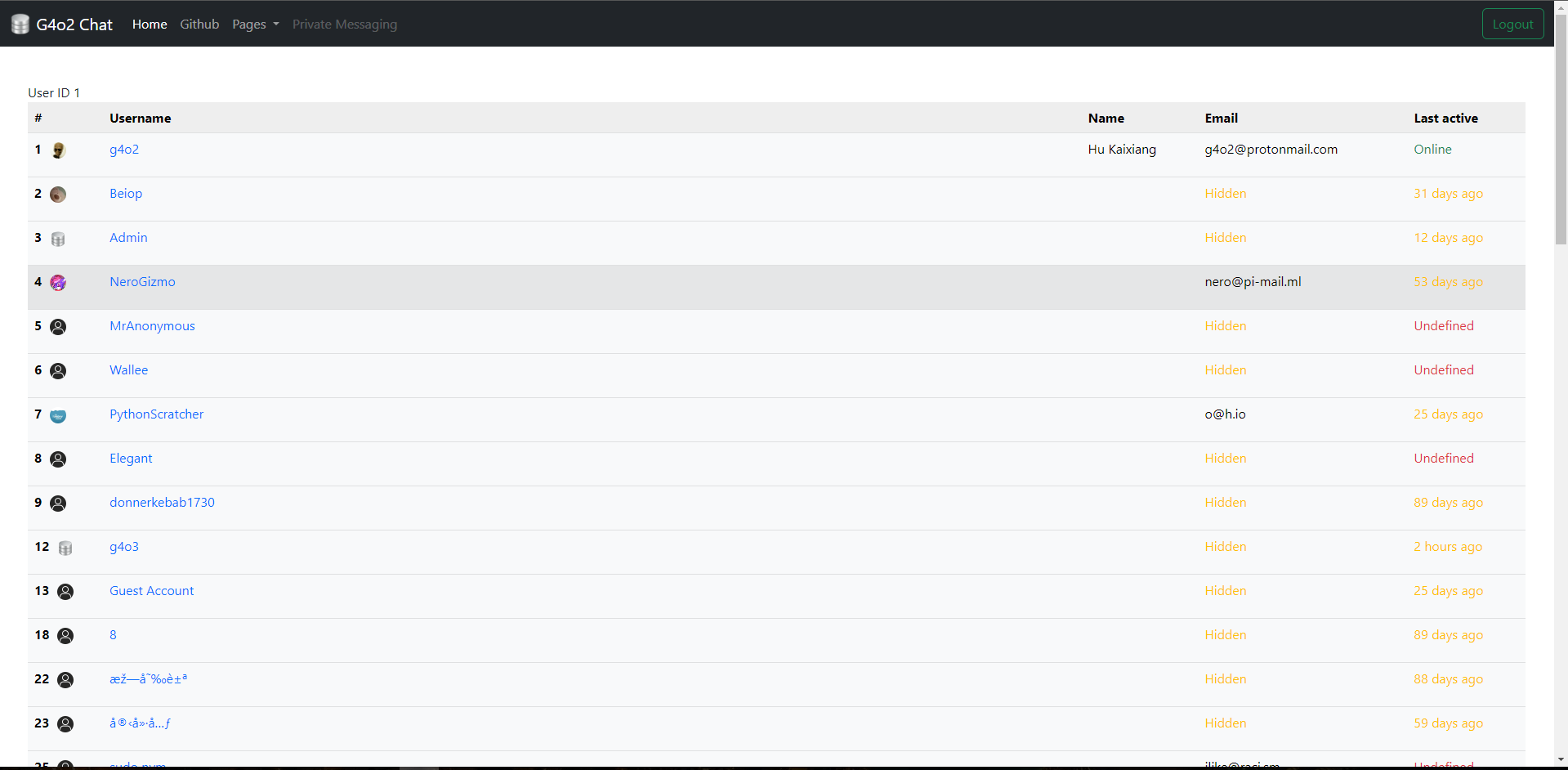Click the G4o2 Chat brand title
The image size is (1568, 770).
pos(74,25)
